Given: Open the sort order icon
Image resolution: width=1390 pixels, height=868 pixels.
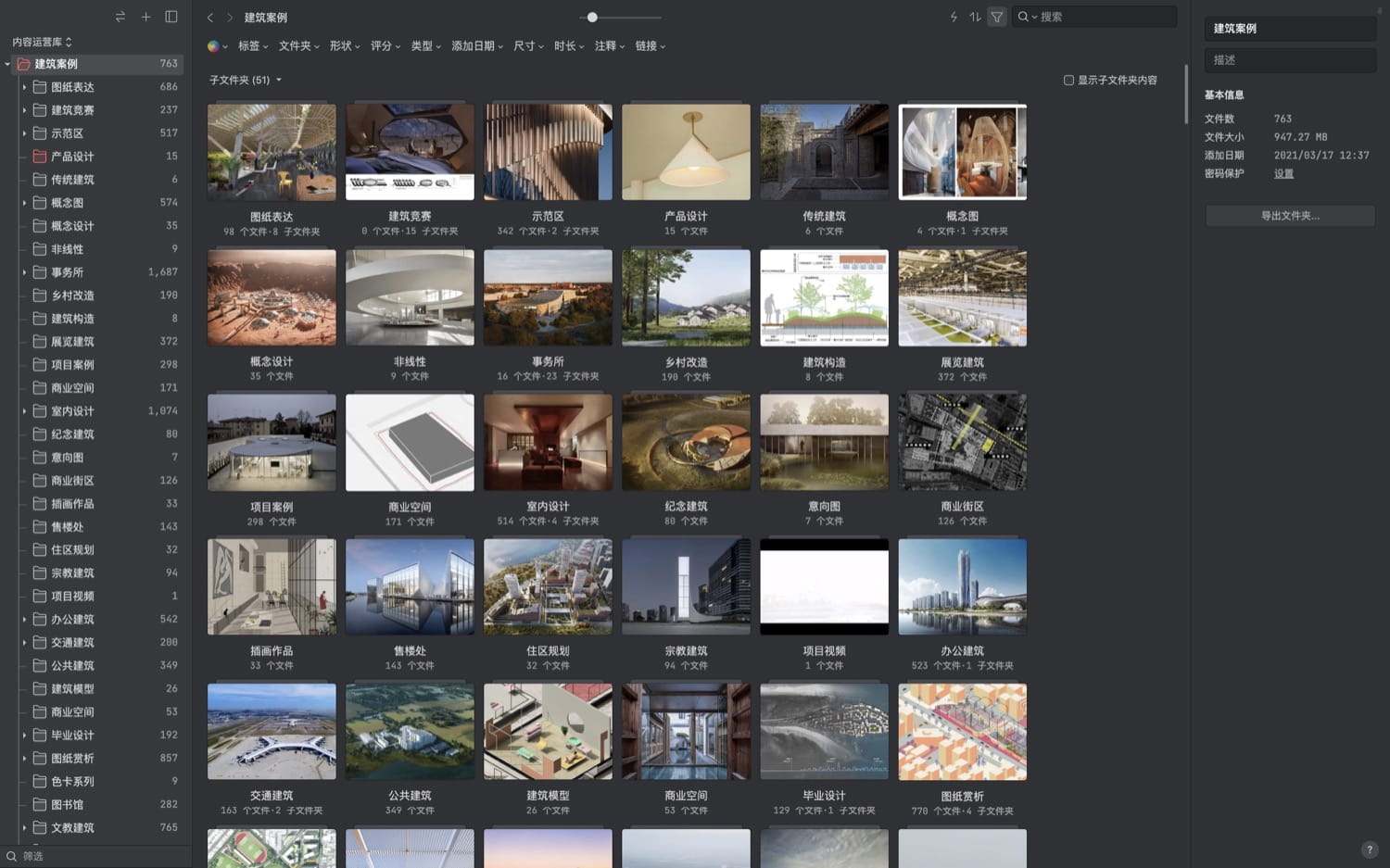Looking at the screenshot, I should coord(975,17).
